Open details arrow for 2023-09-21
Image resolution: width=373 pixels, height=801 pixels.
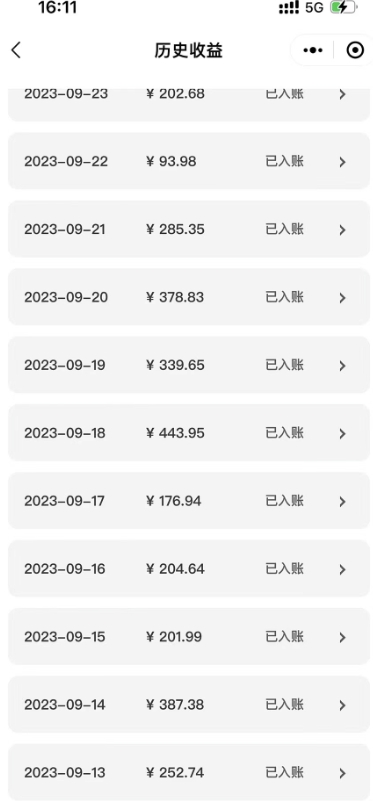(342, 230)
